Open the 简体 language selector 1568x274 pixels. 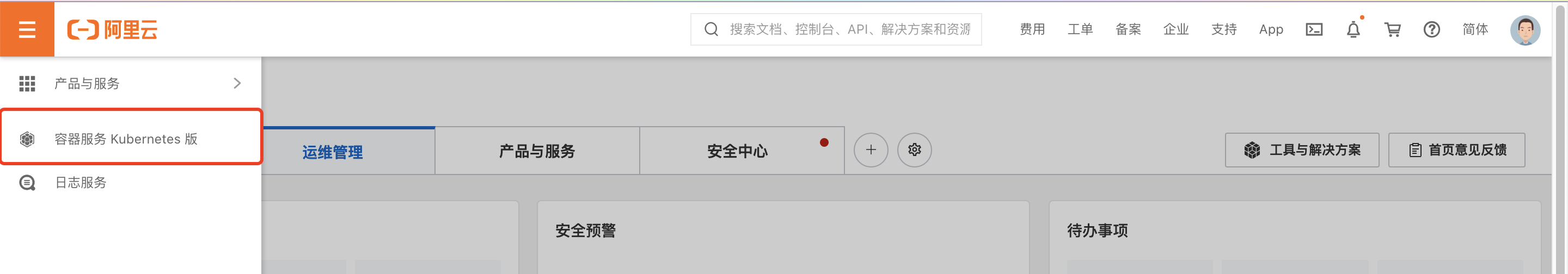(x=1474, y=29)
